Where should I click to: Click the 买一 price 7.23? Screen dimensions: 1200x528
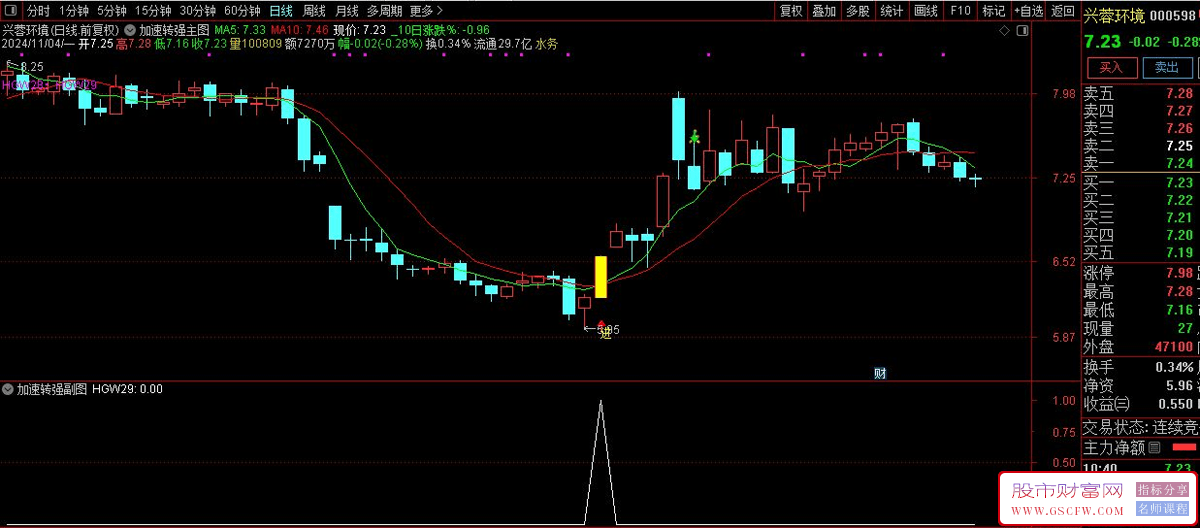[1179, 183]
